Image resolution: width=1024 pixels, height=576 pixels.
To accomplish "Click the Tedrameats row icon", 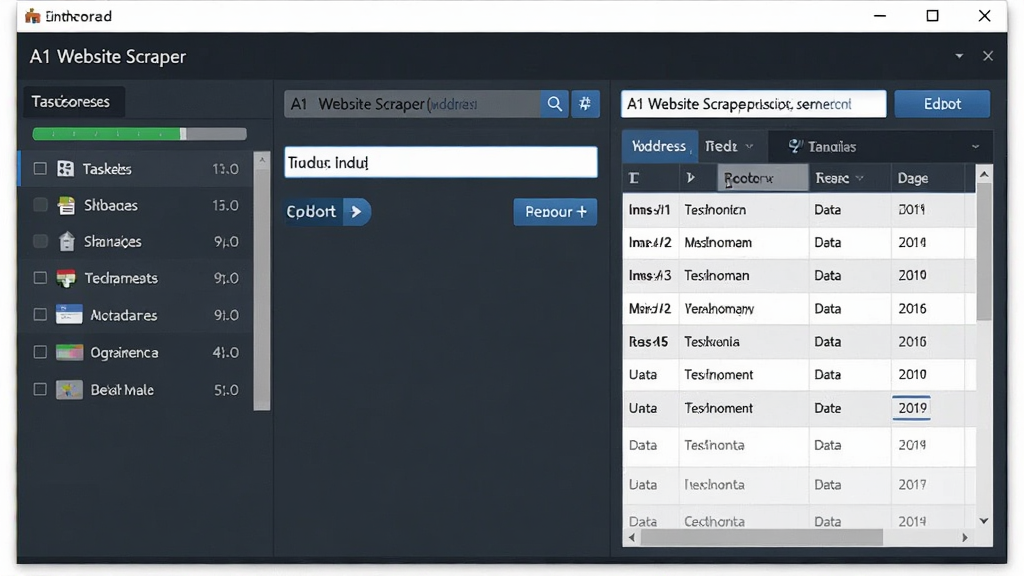I will [66, 279].
